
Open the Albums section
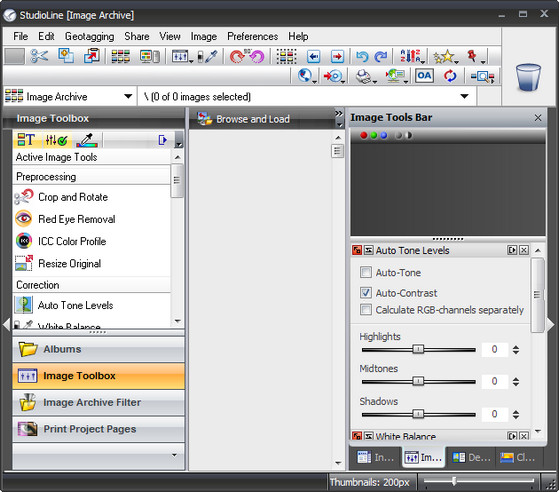click(x=98, y=349)
